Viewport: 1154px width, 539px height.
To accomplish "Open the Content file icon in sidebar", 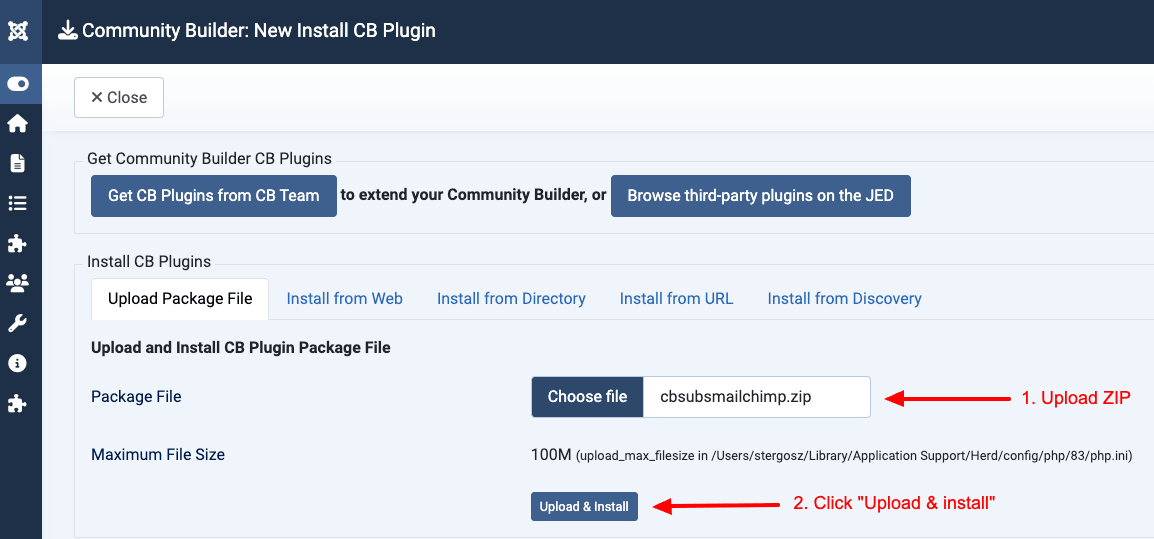I will [x=17, y=163].
